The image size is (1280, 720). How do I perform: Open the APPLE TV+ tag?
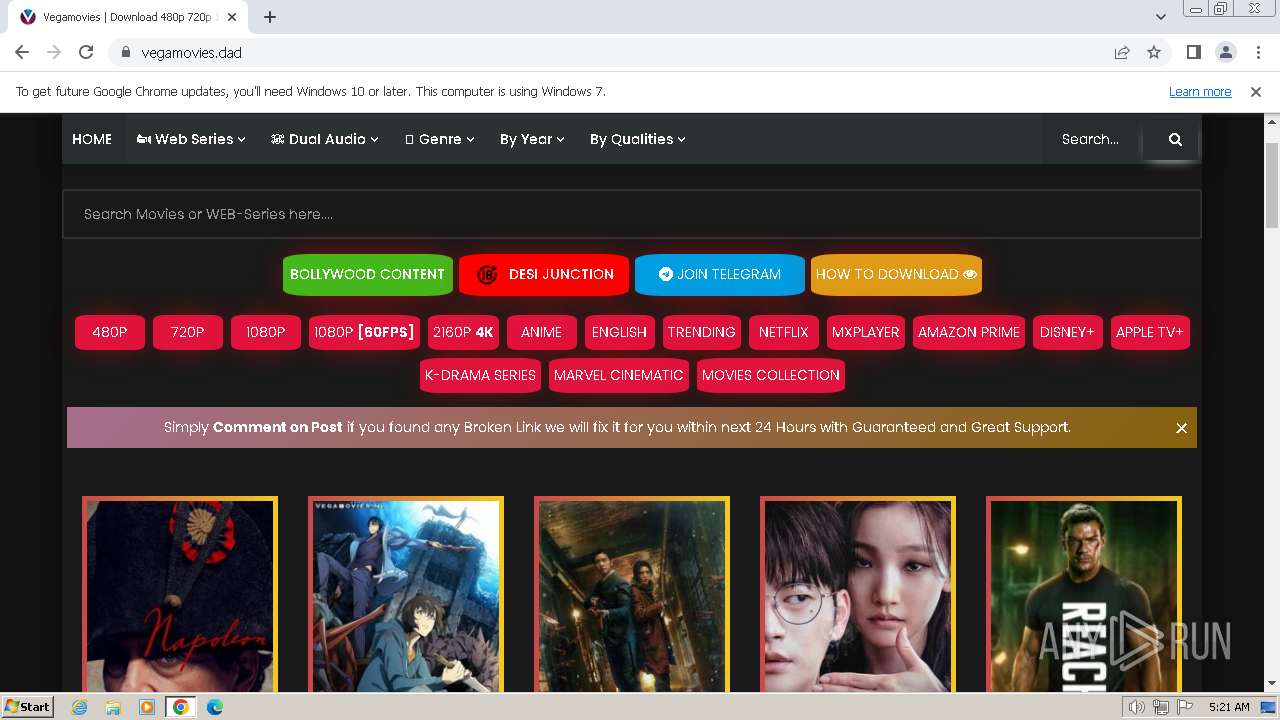(x=1150, y=332)
